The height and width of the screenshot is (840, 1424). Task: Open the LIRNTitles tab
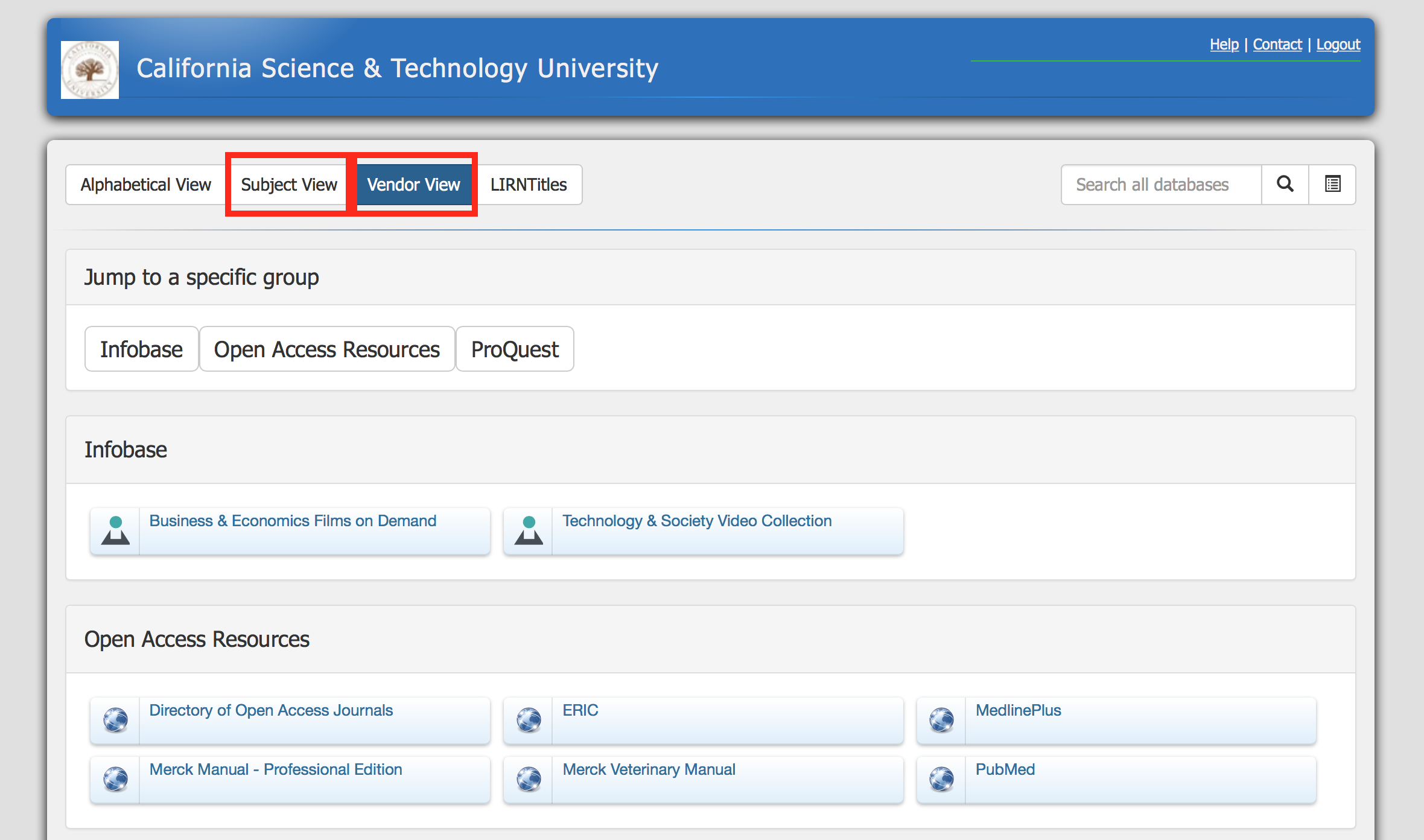[x=529, y=185]
